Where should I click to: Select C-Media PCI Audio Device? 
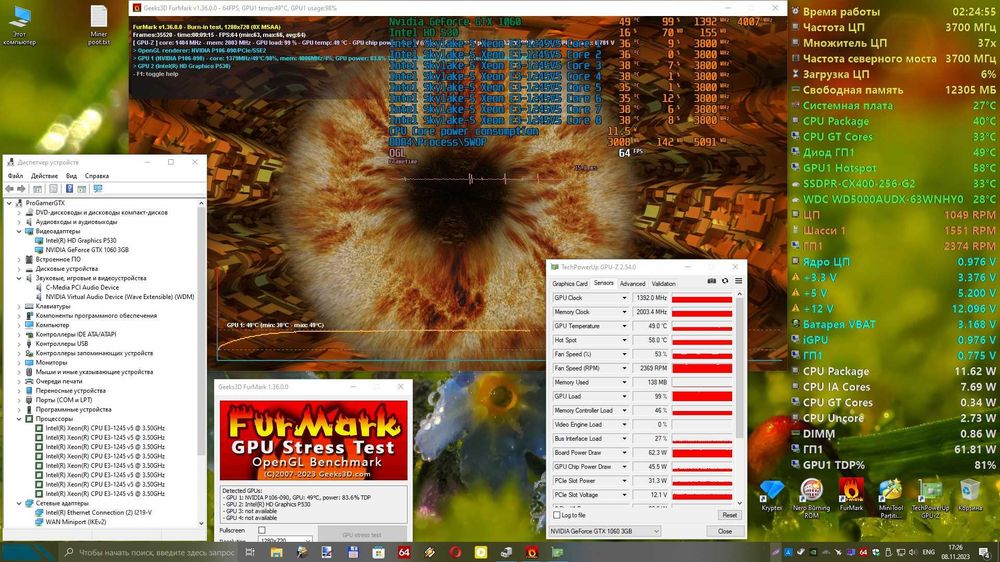click(x=82, y=288)
